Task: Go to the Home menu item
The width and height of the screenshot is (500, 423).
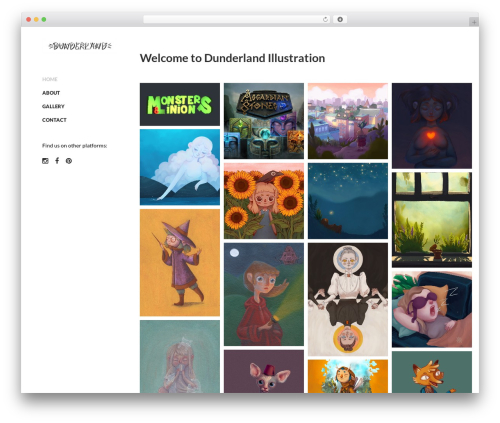Action: (x=50, y=79)
